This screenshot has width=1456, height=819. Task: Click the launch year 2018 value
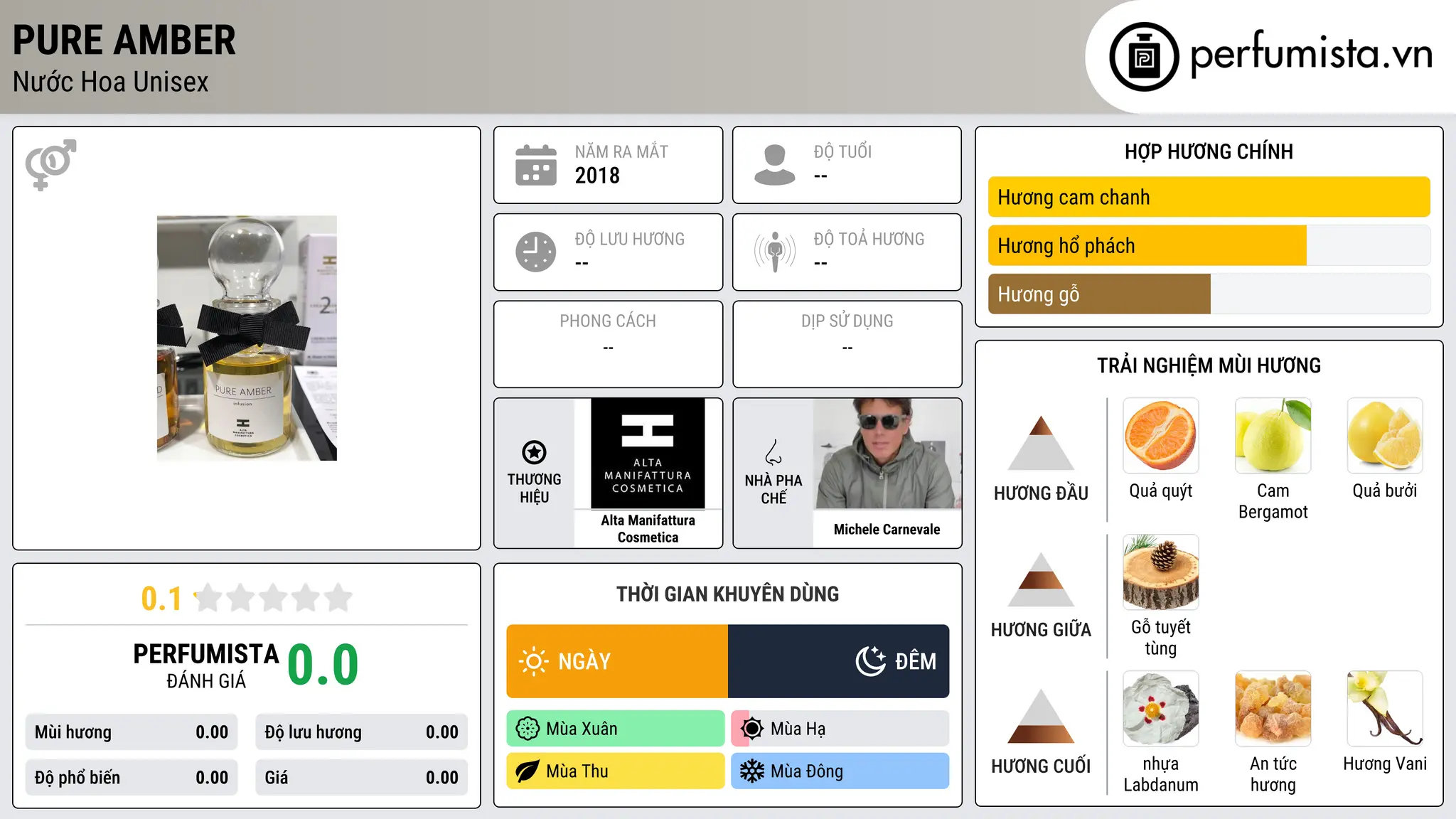[597, 176]
